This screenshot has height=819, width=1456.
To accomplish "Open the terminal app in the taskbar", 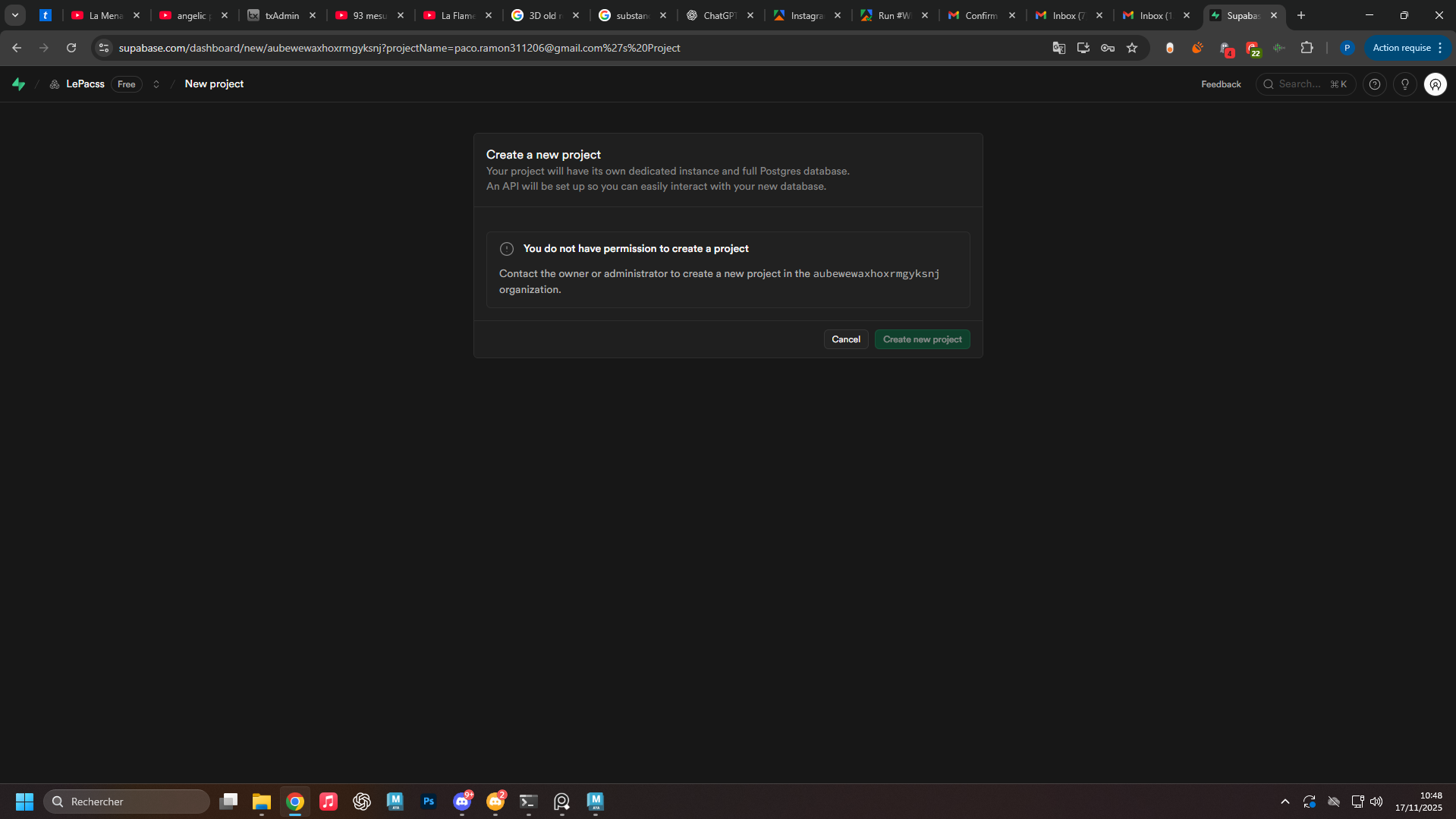I will 529,802.
